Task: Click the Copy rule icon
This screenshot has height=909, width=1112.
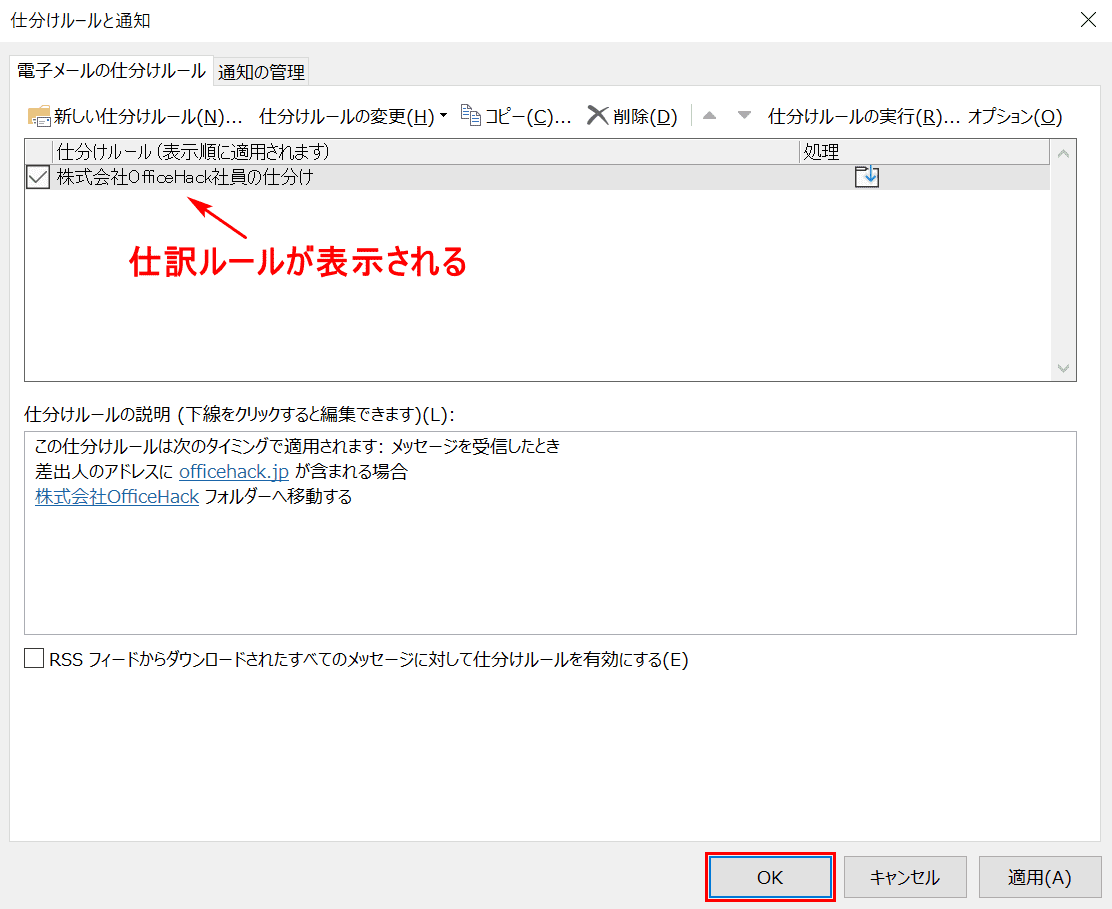Action: point(471,116)
